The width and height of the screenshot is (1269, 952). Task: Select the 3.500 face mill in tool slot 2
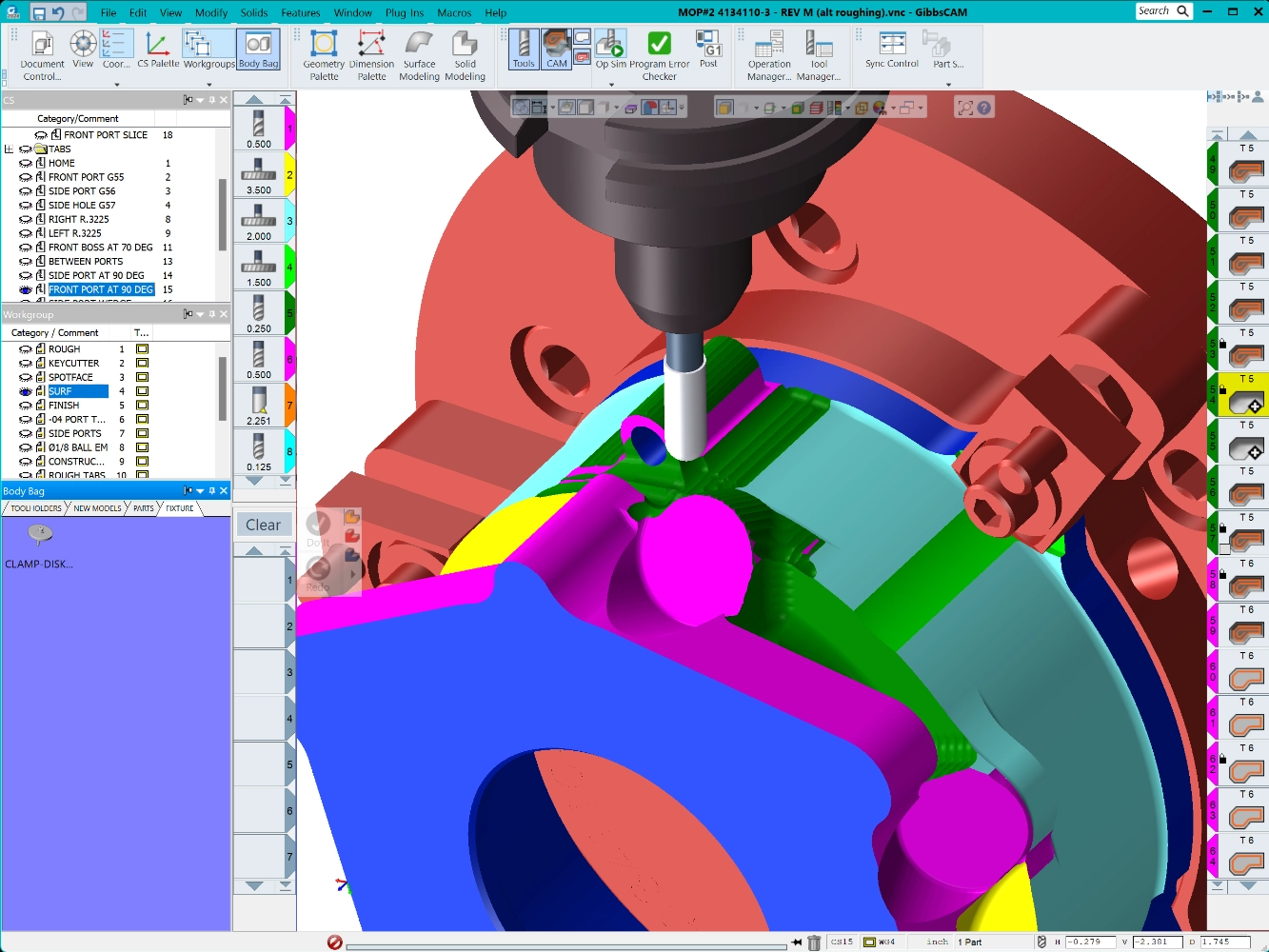(259, 175)
